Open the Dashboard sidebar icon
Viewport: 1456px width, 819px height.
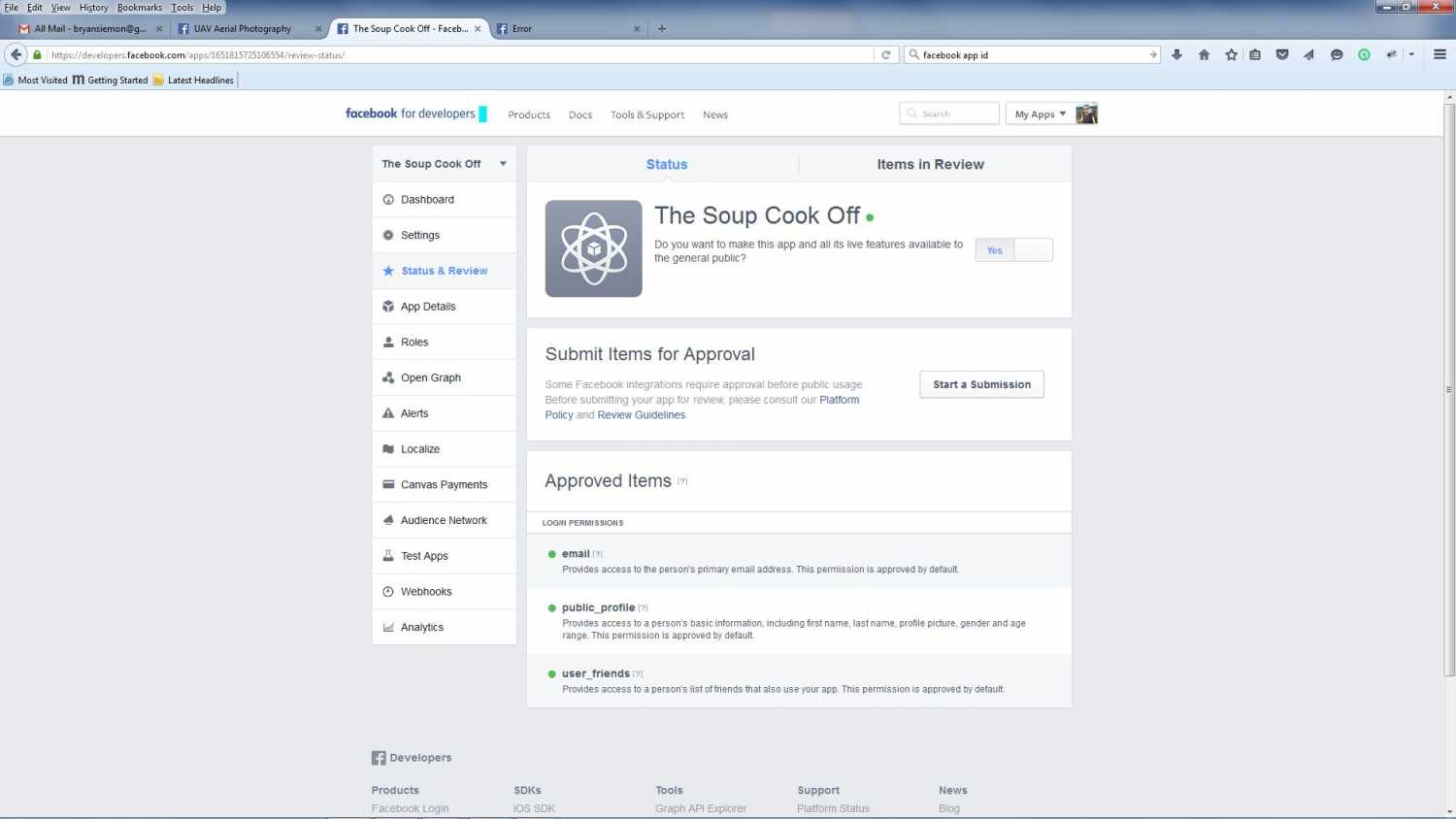click(x=388, y=200)
